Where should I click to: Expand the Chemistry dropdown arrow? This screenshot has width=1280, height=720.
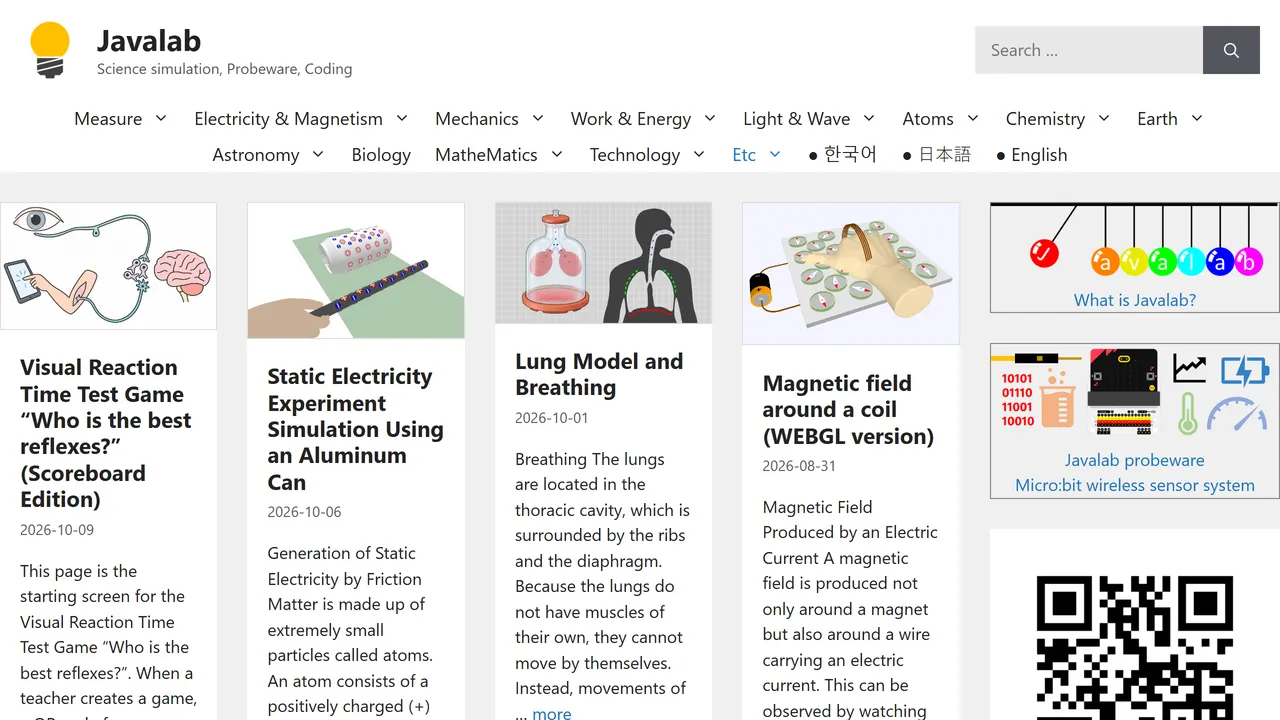click(x=1104, y=118)
